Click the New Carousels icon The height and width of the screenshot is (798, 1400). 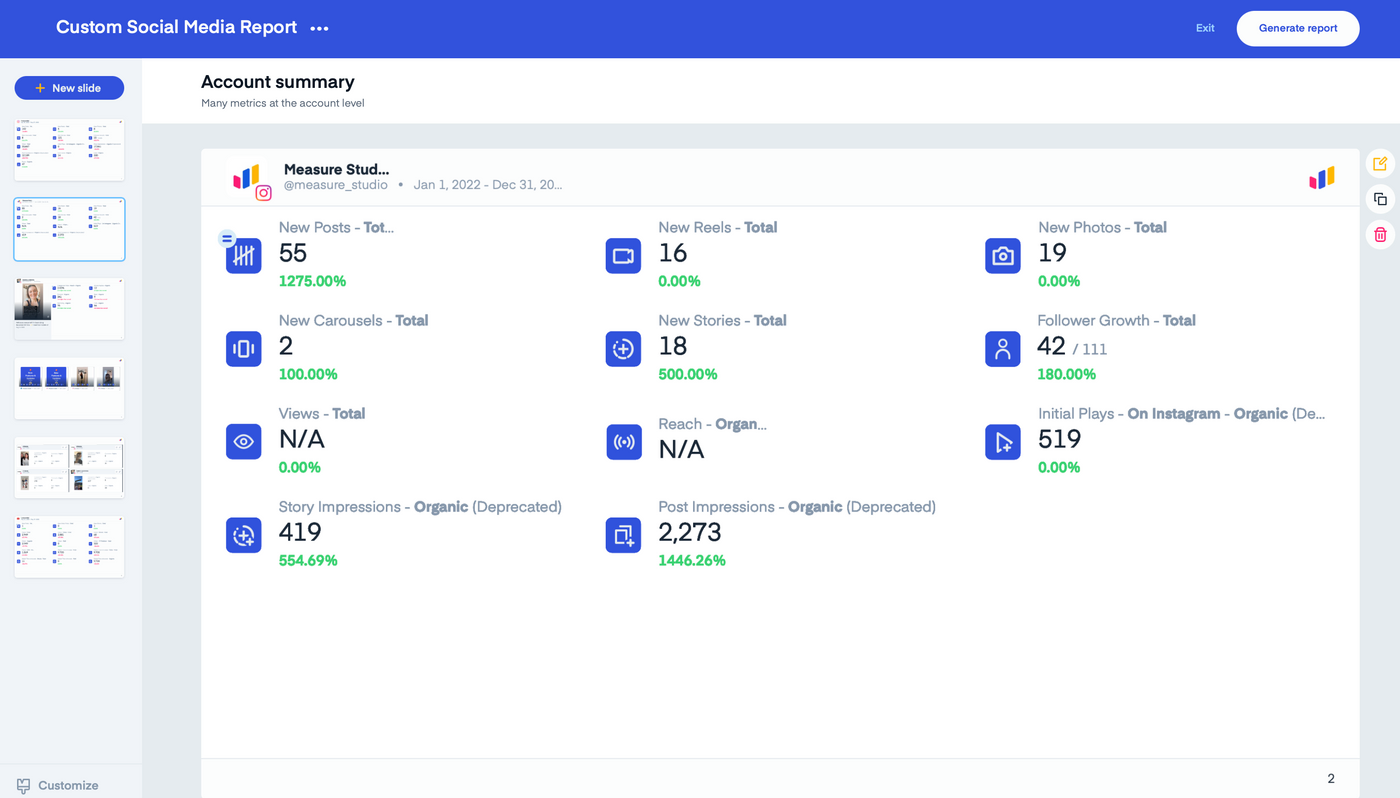point(244,349)
